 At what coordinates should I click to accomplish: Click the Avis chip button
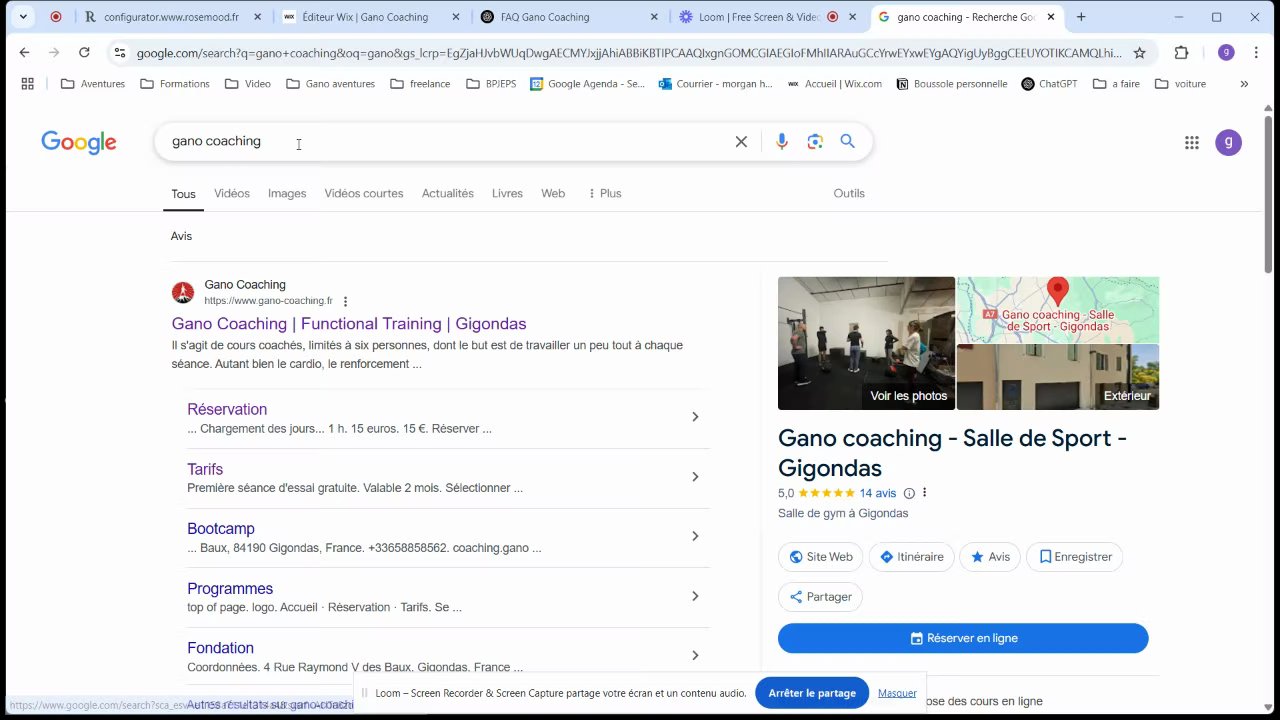pyautogui.click(x=990, y=557)
